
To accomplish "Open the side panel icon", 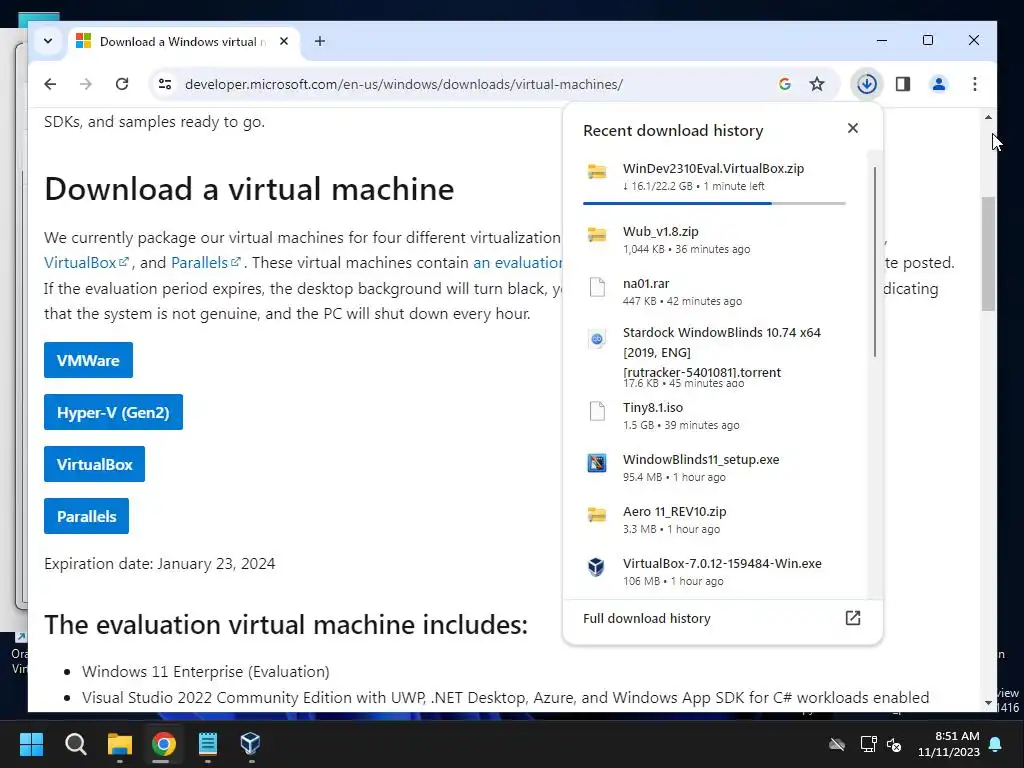I will pyautogui.click(x=903, y=84).
